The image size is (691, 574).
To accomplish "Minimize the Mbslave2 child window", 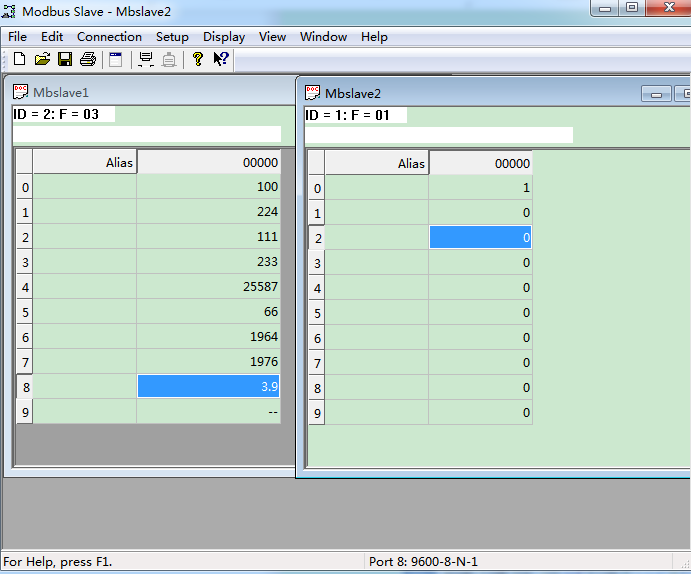I will tap(656, 94).
